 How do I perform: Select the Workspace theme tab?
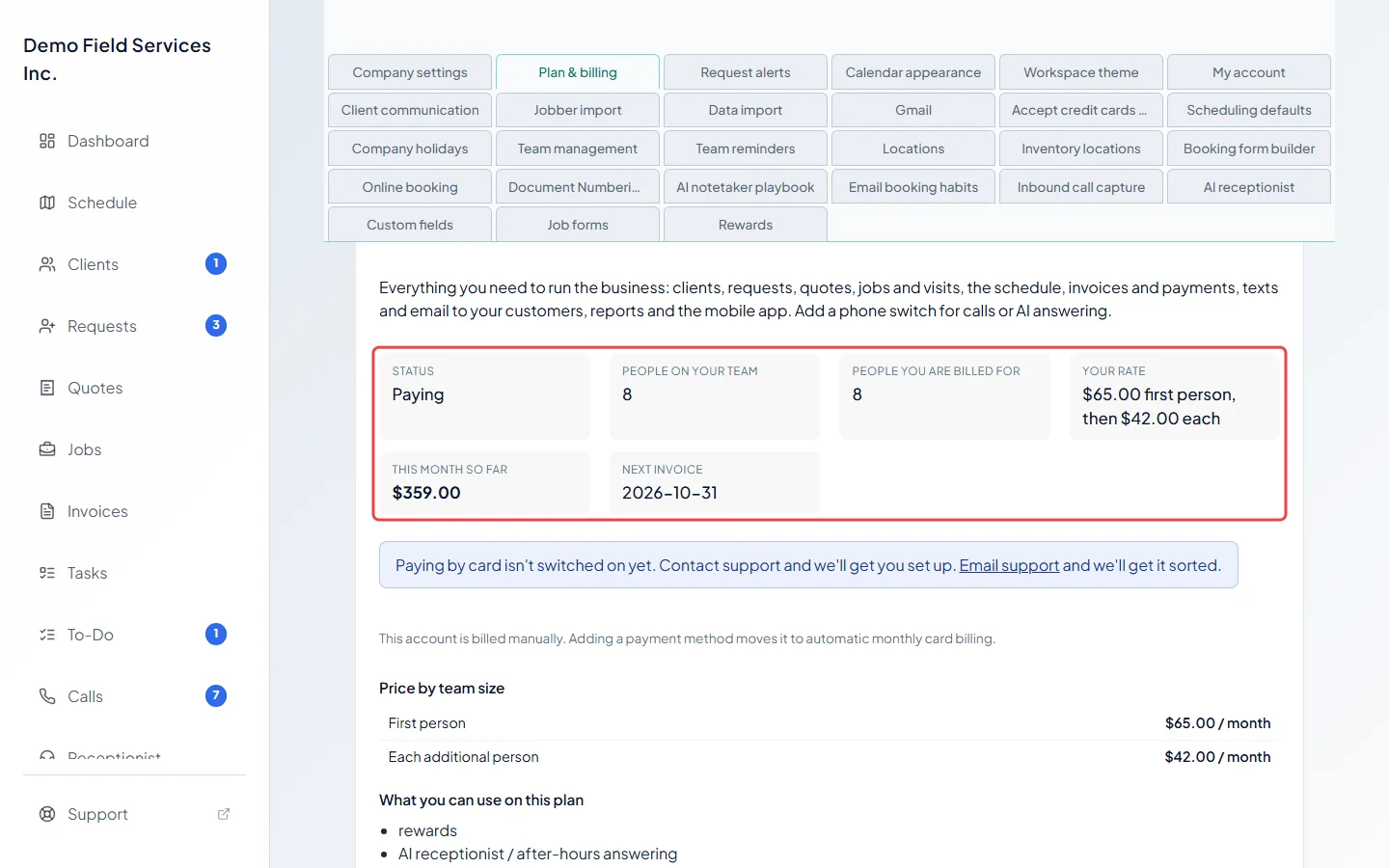click(1081, 72)
